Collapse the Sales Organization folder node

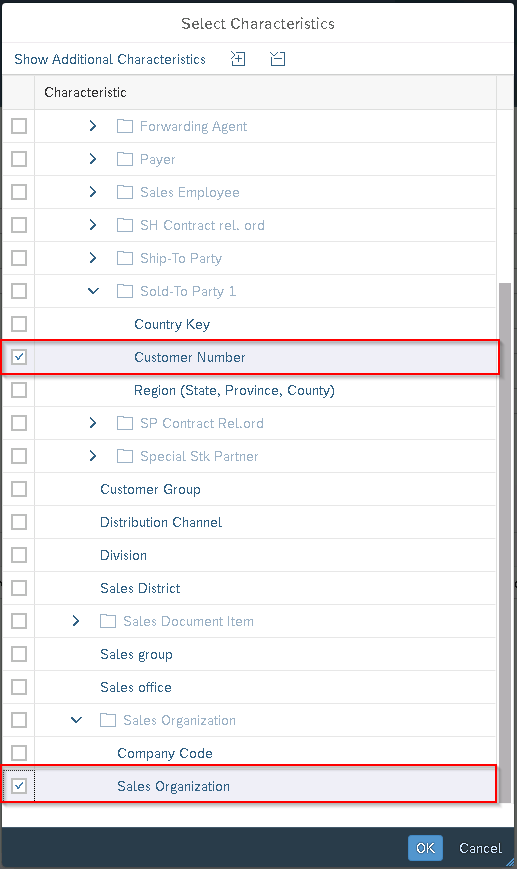(x=76, y=720)
